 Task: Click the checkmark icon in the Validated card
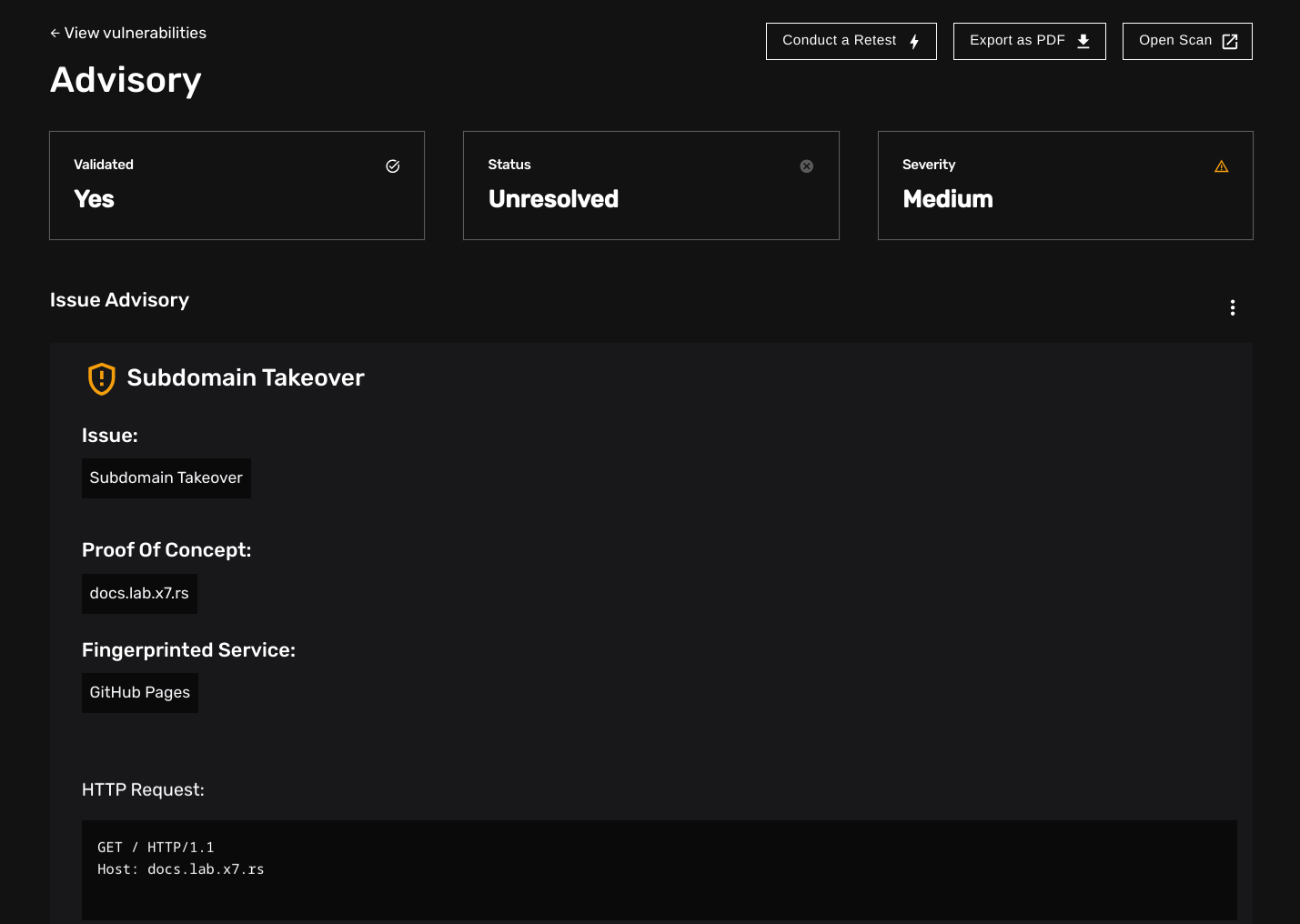click(x=392, y=166)
